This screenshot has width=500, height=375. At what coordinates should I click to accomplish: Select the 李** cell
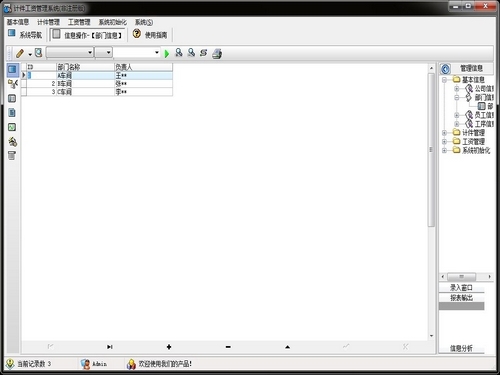[x=143, y=92]
